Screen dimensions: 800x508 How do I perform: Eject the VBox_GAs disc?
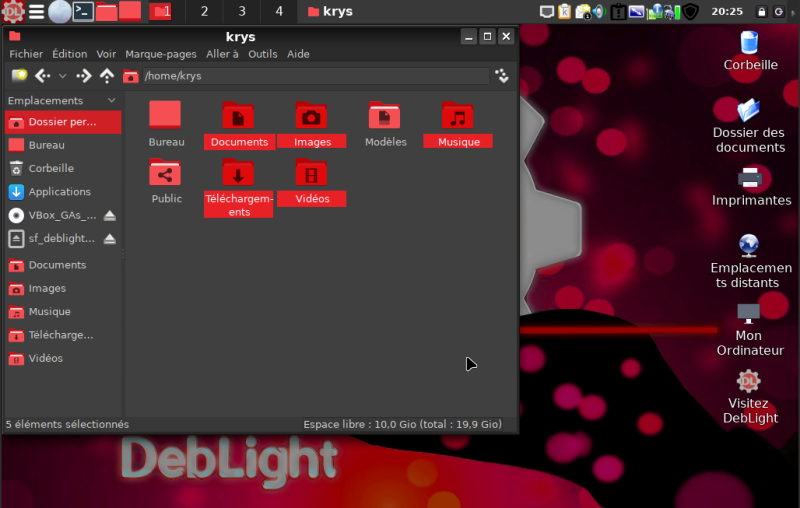[110, 215]
